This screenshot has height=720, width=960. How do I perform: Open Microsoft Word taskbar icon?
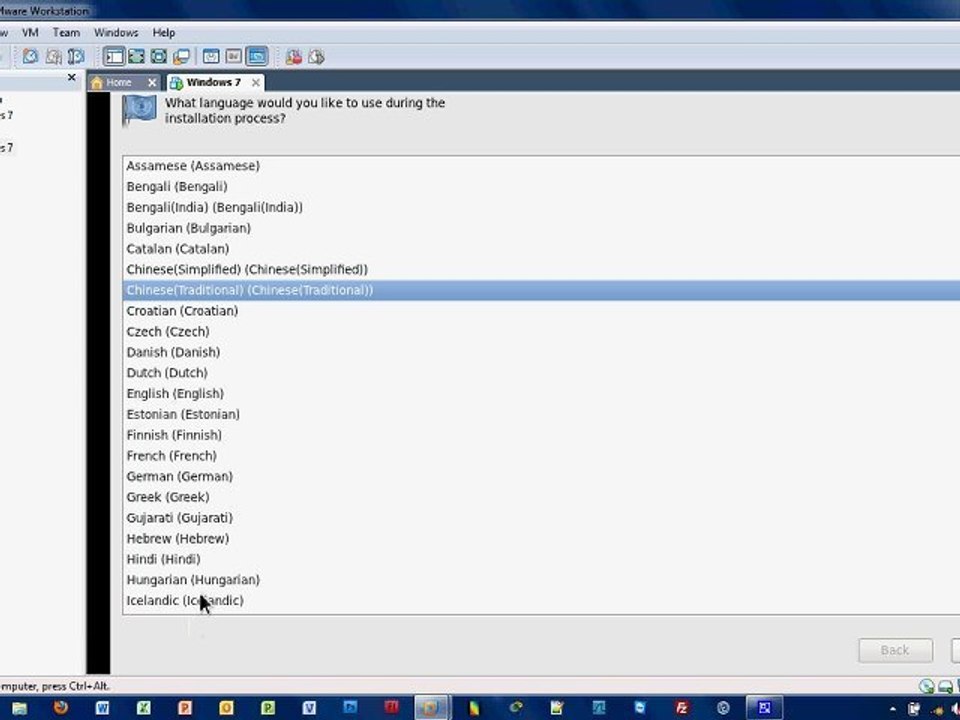click(102, 708)
